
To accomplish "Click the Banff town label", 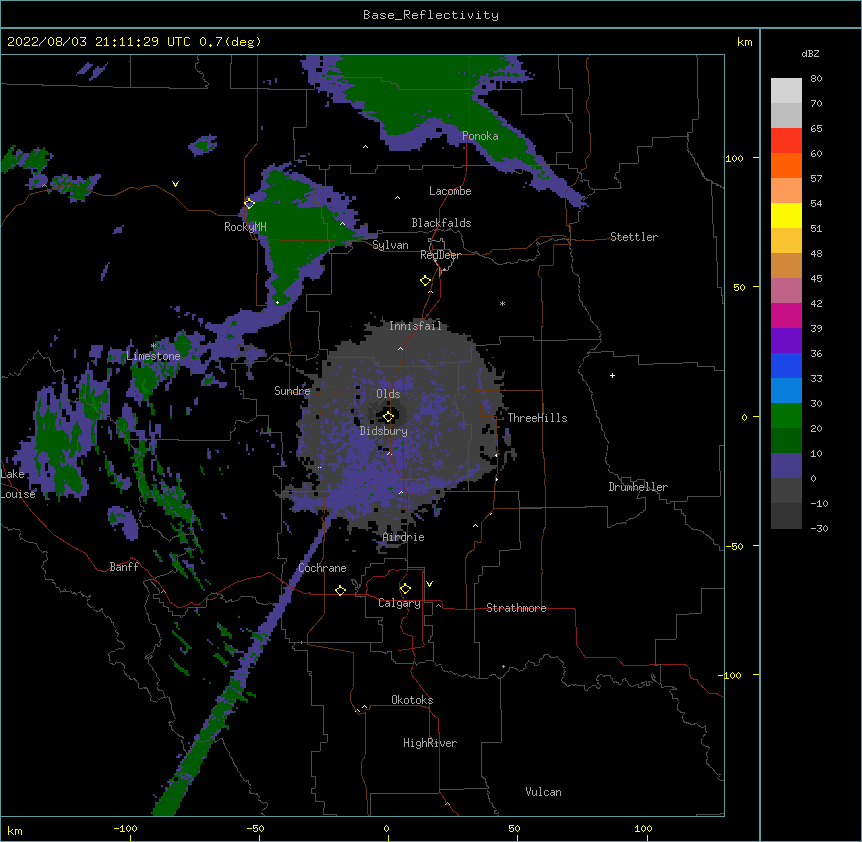I will (x=124, y=567).
